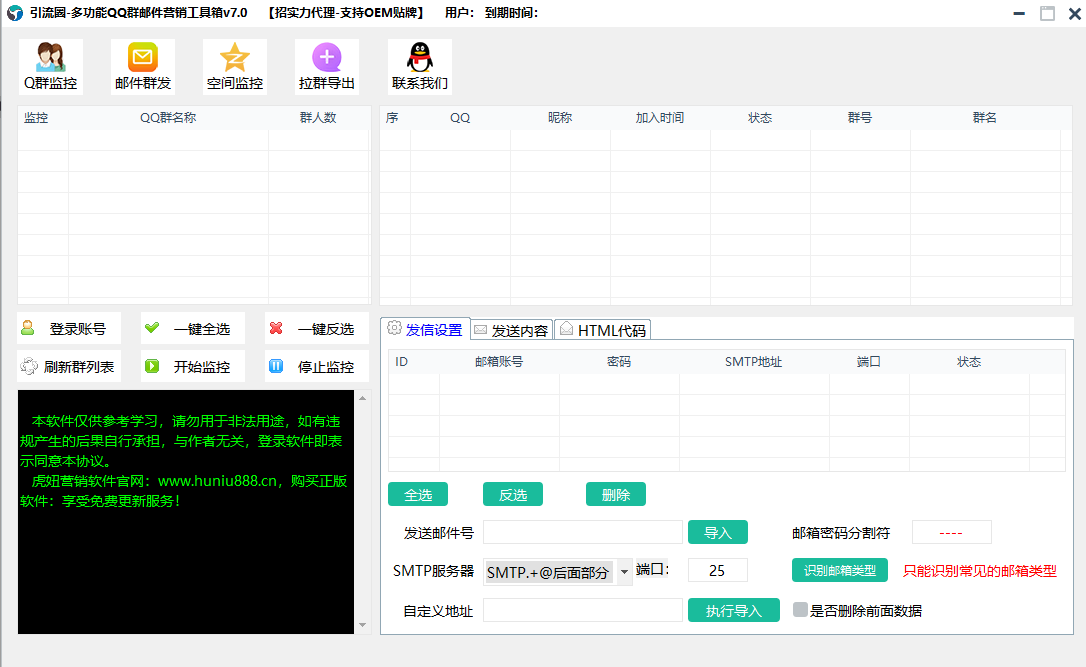The width and height of the screenshot is (1086, 667).
Task: Refresh group list via 刷新群列表
Action: coord(69,366)
